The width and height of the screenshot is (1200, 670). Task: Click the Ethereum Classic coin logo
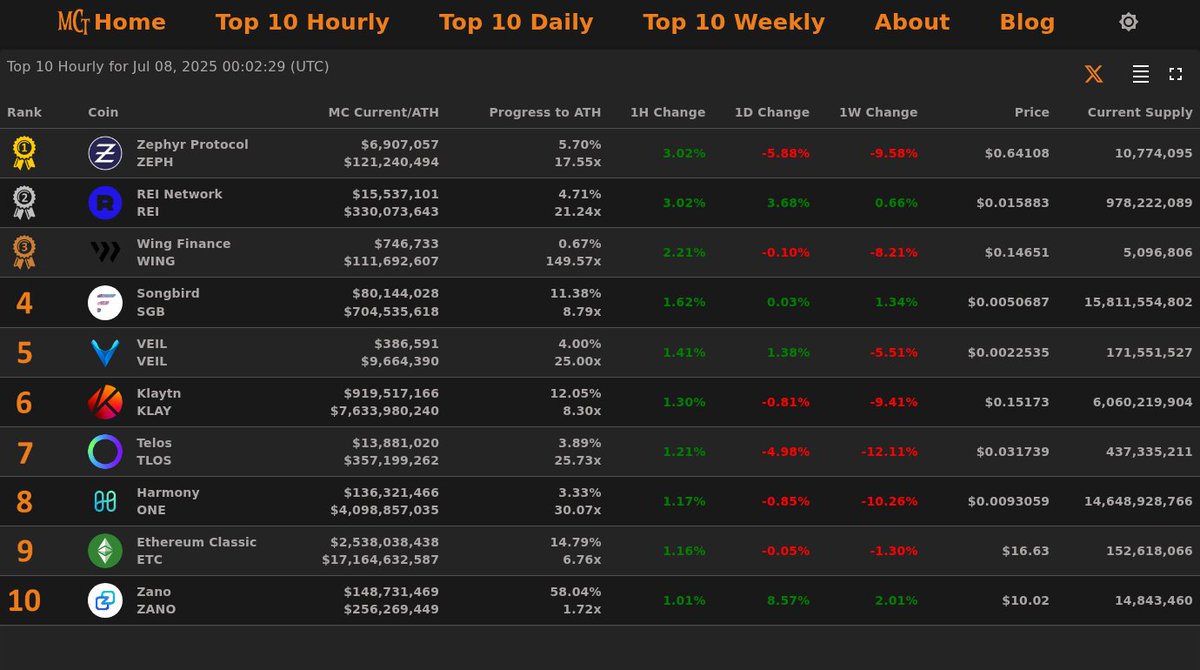(x=105, y=551)
